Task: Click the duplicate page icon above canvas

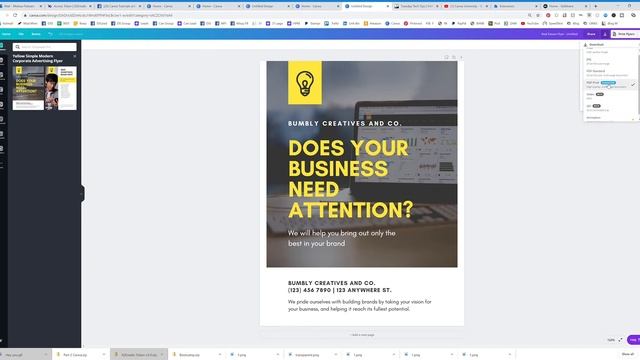Action: tap(446, 57)
